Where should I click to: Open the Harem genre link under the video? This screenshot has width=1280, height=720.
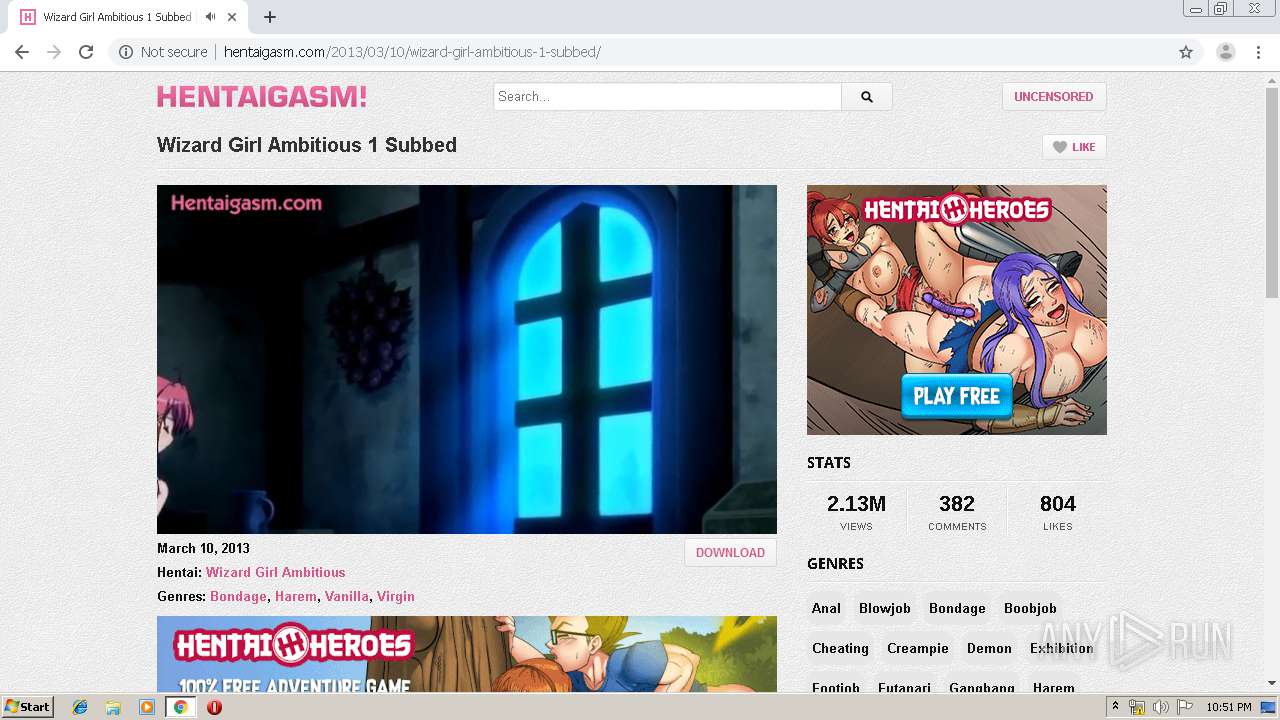click(x=296, y=596)
